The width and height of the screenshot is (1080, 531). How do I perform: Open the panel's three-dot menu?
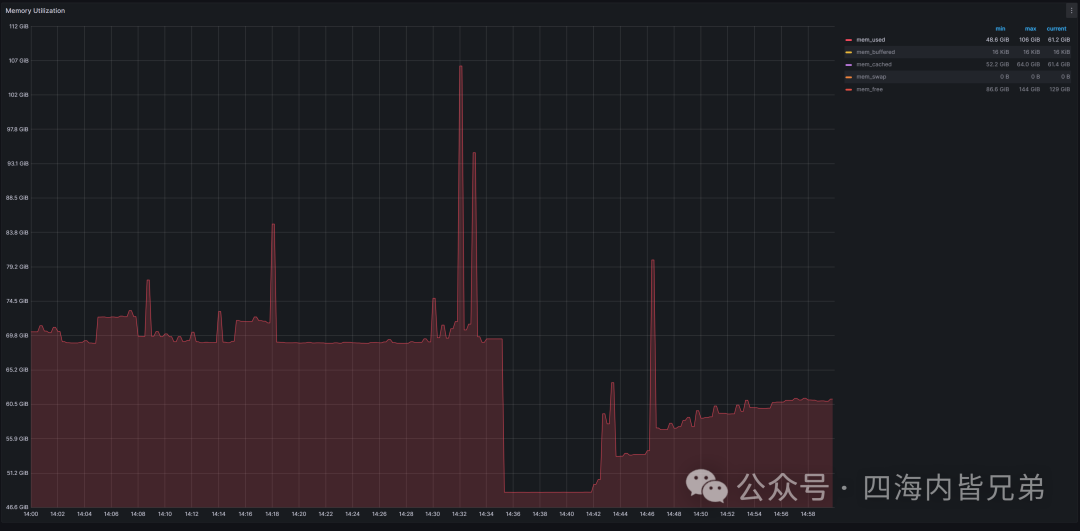(1070, 11)
